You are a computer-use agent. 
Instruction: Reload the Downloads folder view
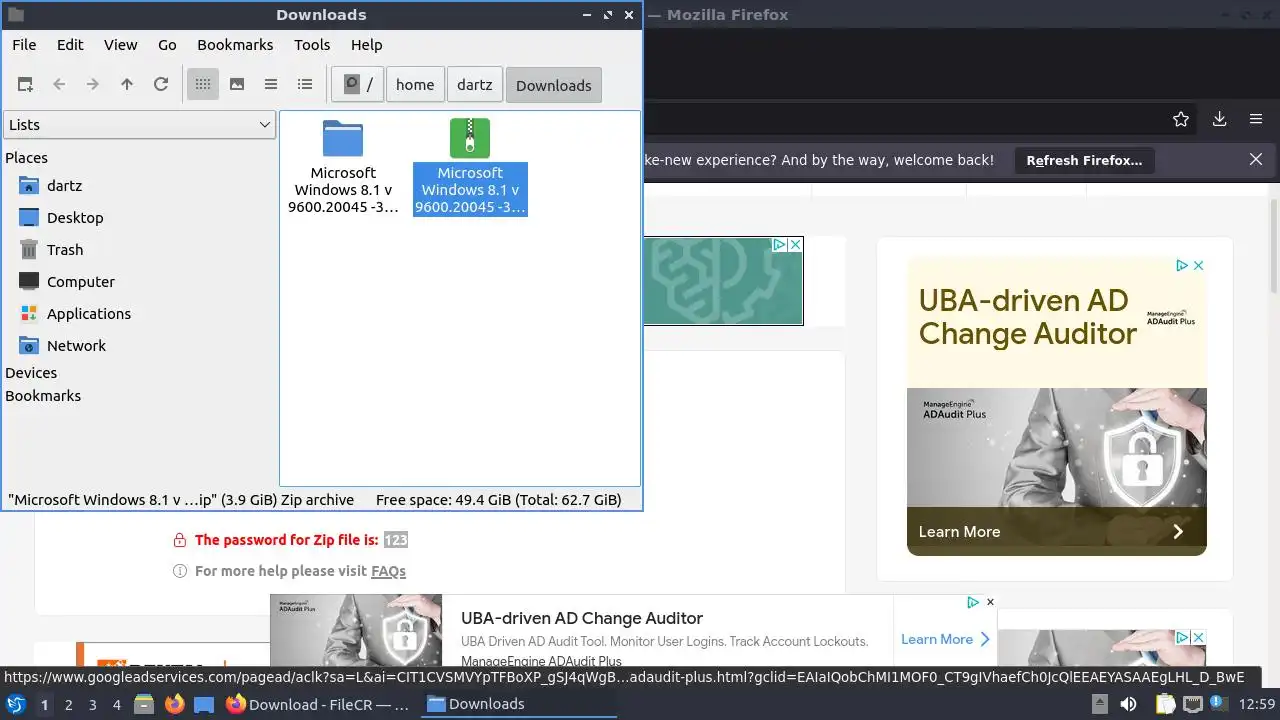tap(161, 85)
